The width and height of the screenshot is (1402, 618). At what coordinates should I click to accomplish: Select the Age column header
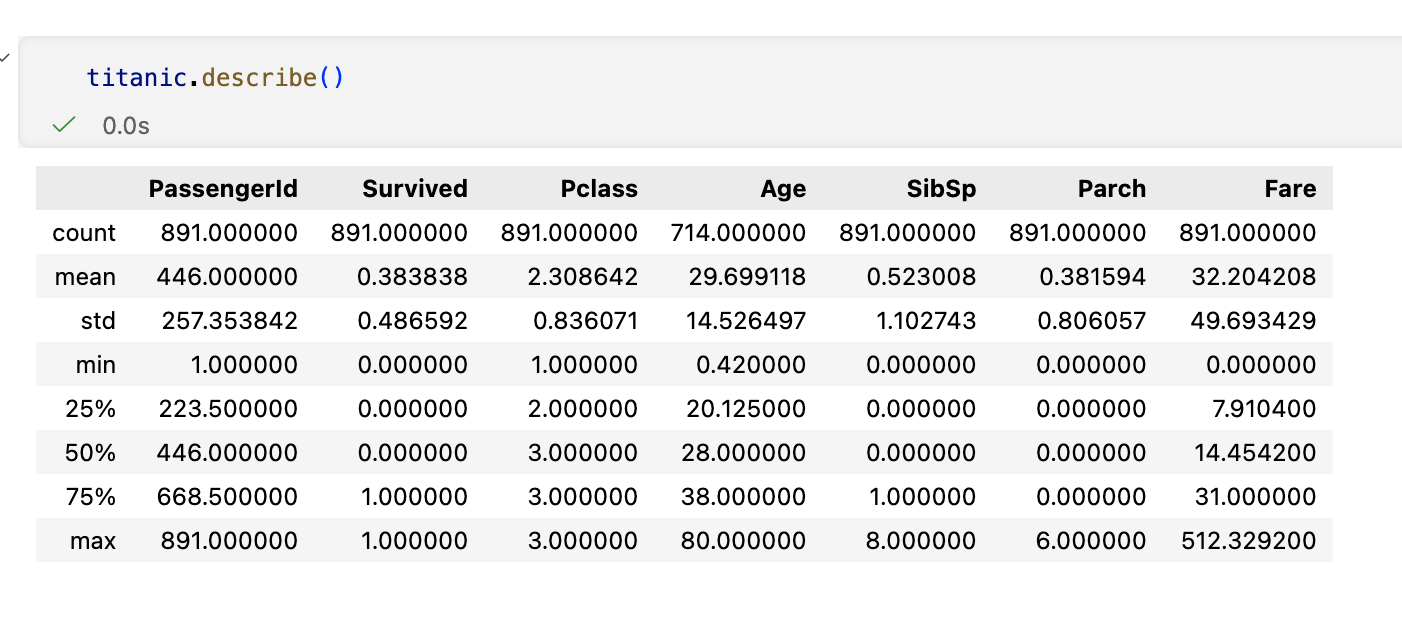[783, 189]
